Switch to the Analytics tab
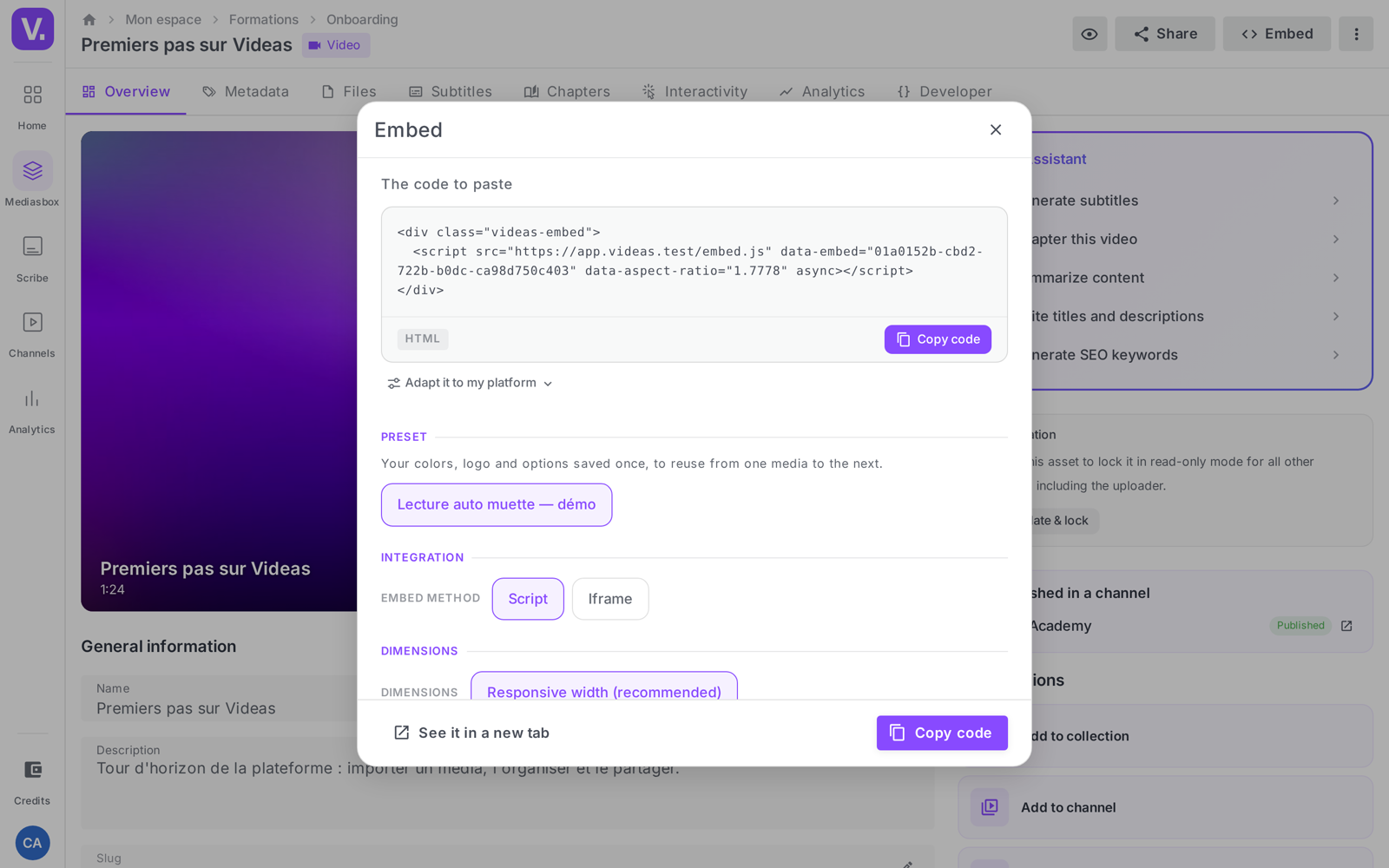 (822, 91)
